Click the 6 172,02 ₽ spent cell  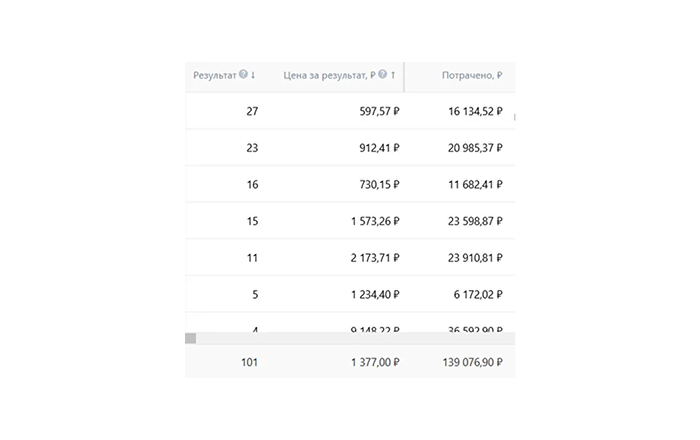[478, 295]
